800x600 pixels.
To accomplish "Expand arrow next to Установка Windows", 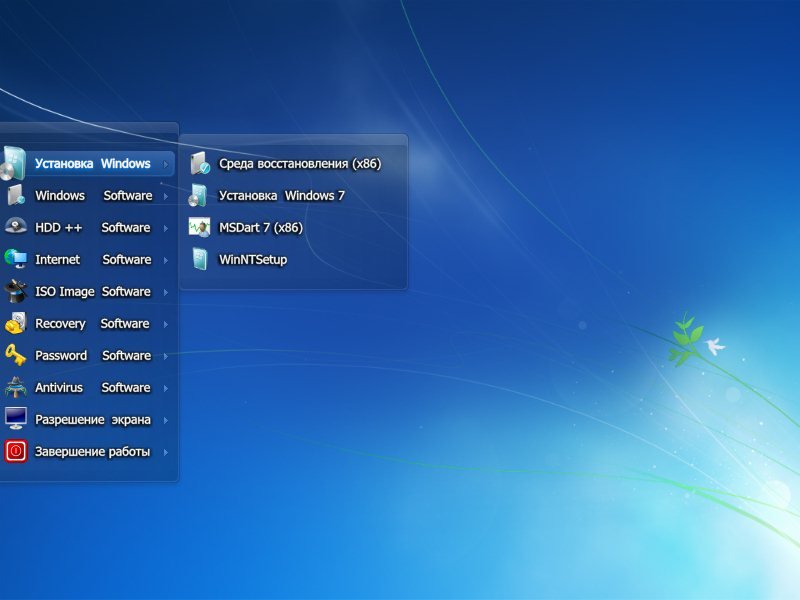I will tap(166, 164).
